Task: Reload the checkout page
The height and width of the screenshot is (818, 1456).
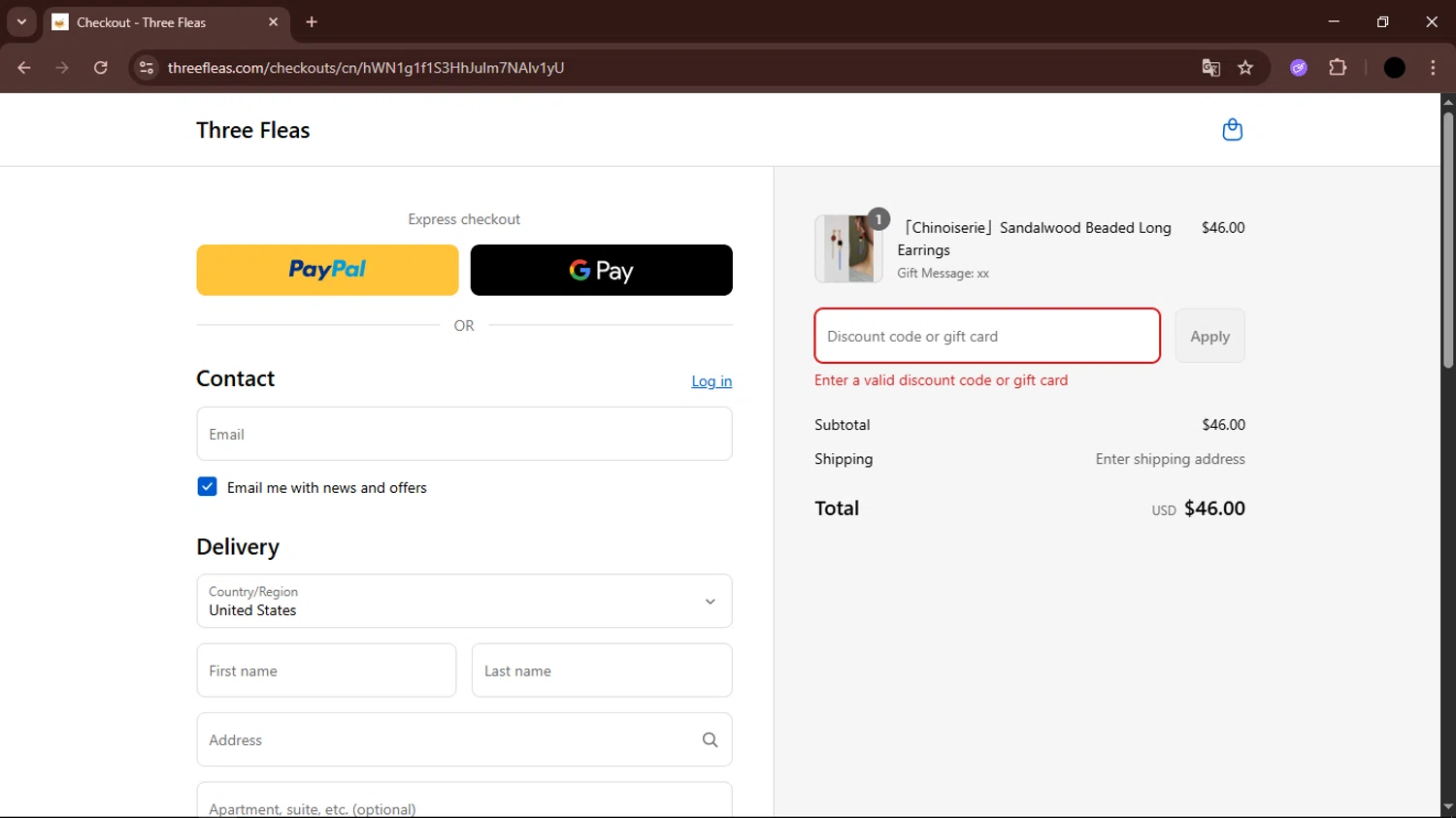Action: pos(101,68)
